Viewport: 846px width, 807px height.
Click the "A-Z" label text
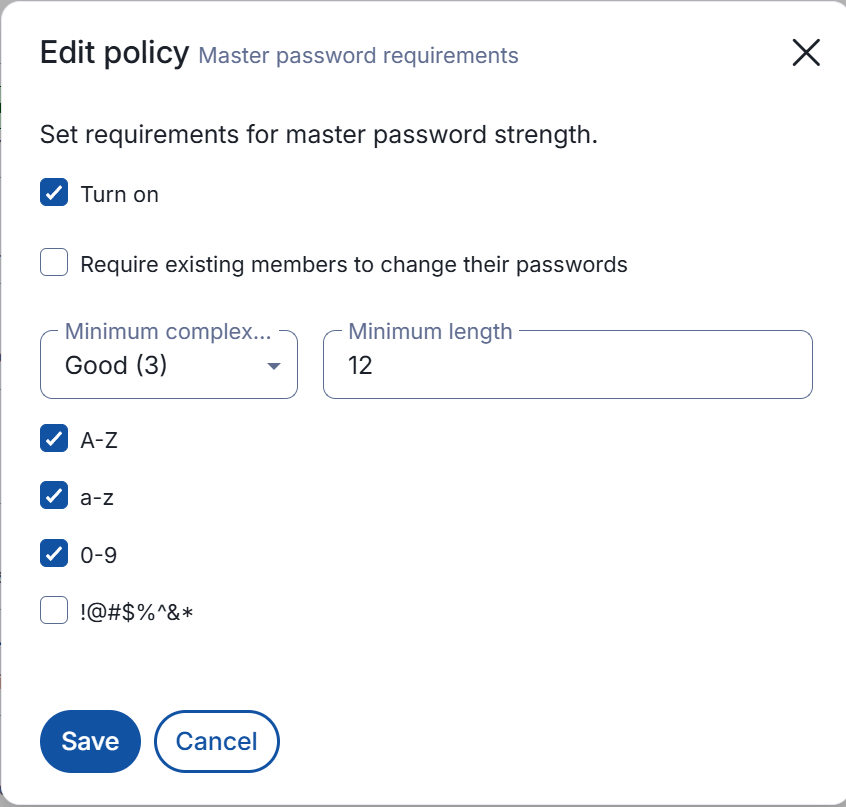point(99,440)
